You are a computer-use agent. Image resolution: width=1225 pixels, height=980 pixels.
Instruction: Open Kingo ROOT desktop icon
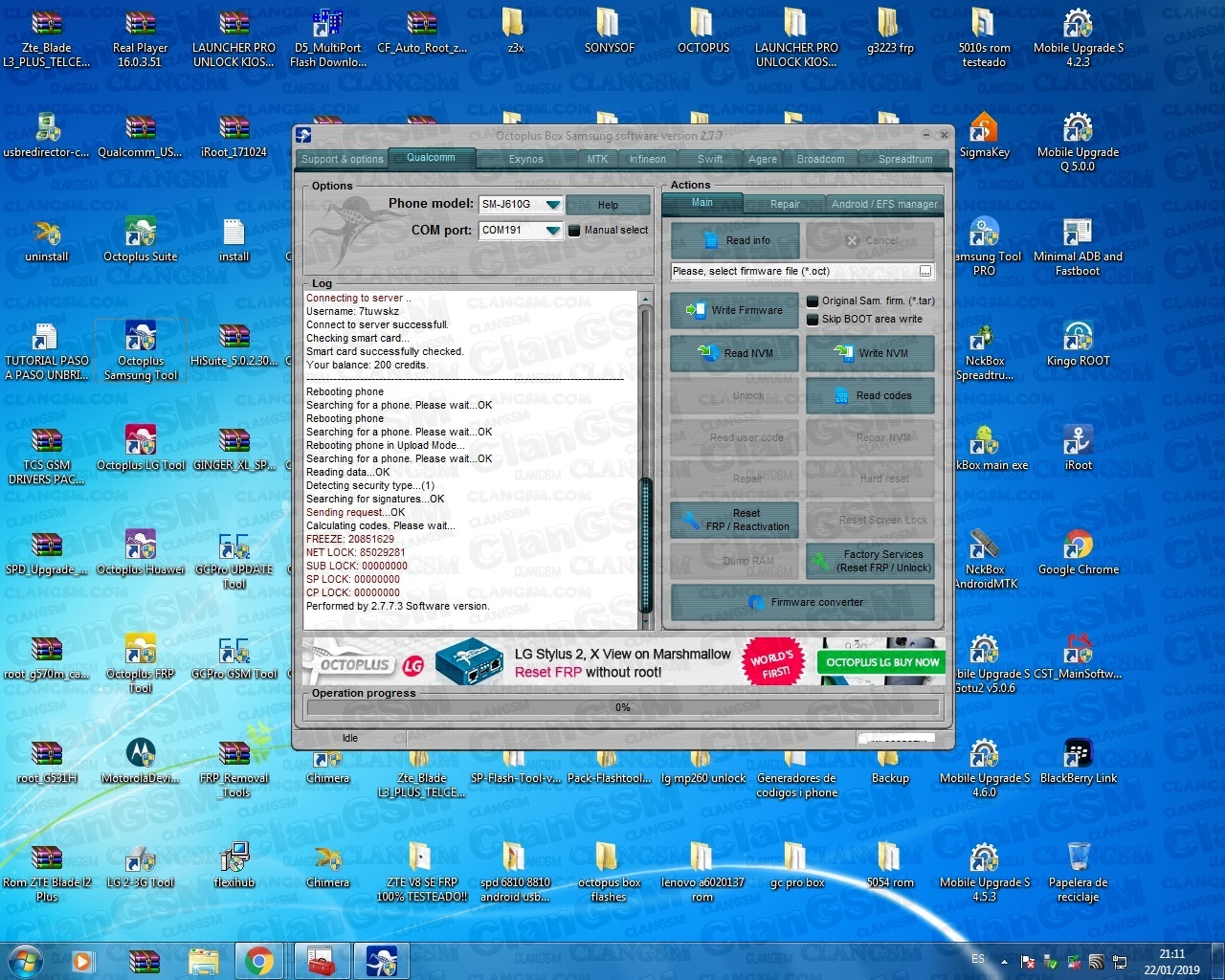tap(1078, 344)
